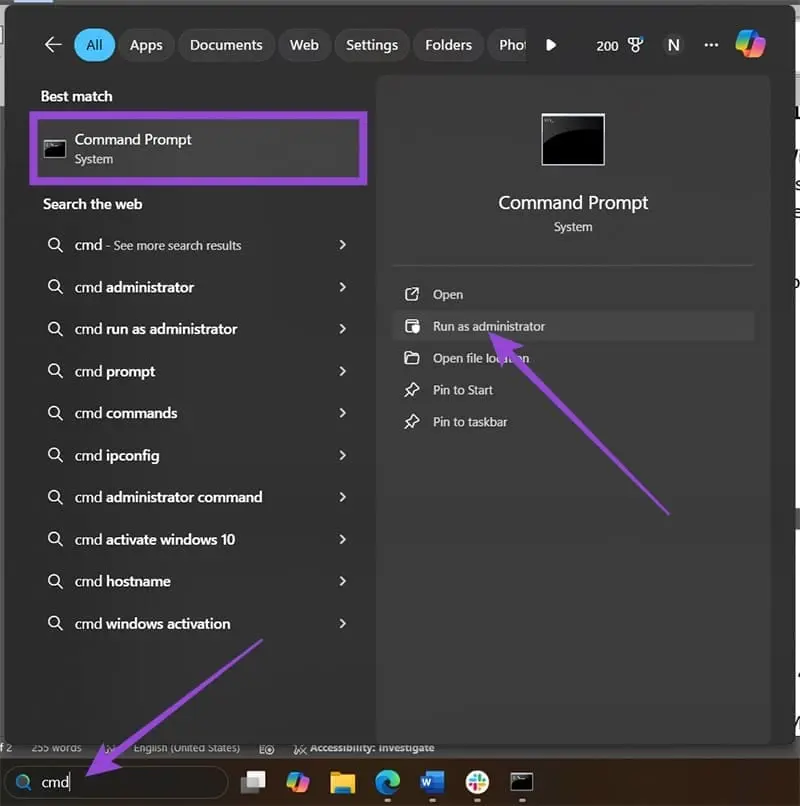800x806 pixels.
Task: Select 'cmd hostname' web suggestion
Action: click(198, 581)
